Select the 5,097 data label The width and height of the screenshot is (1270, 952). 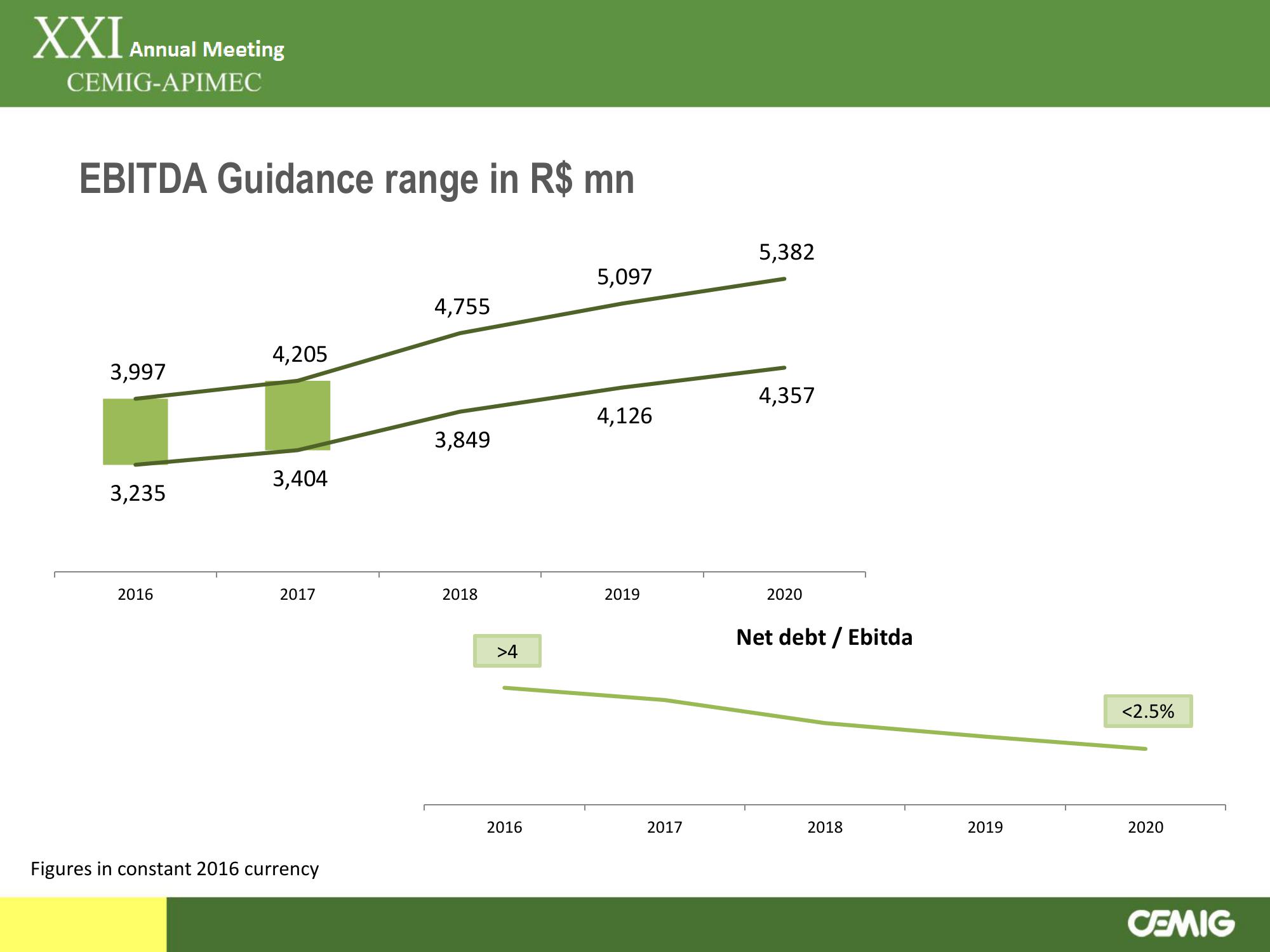[x=624, y=277]
